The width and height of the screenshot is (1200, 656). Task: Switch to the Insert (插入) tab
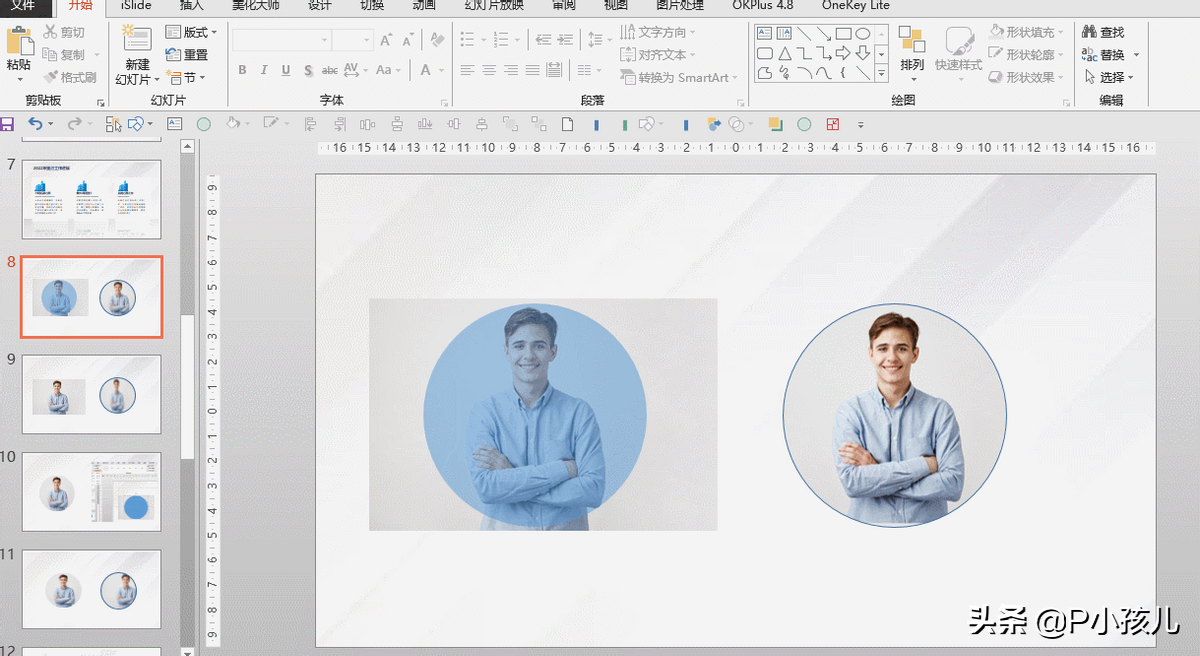coord(192,5)
